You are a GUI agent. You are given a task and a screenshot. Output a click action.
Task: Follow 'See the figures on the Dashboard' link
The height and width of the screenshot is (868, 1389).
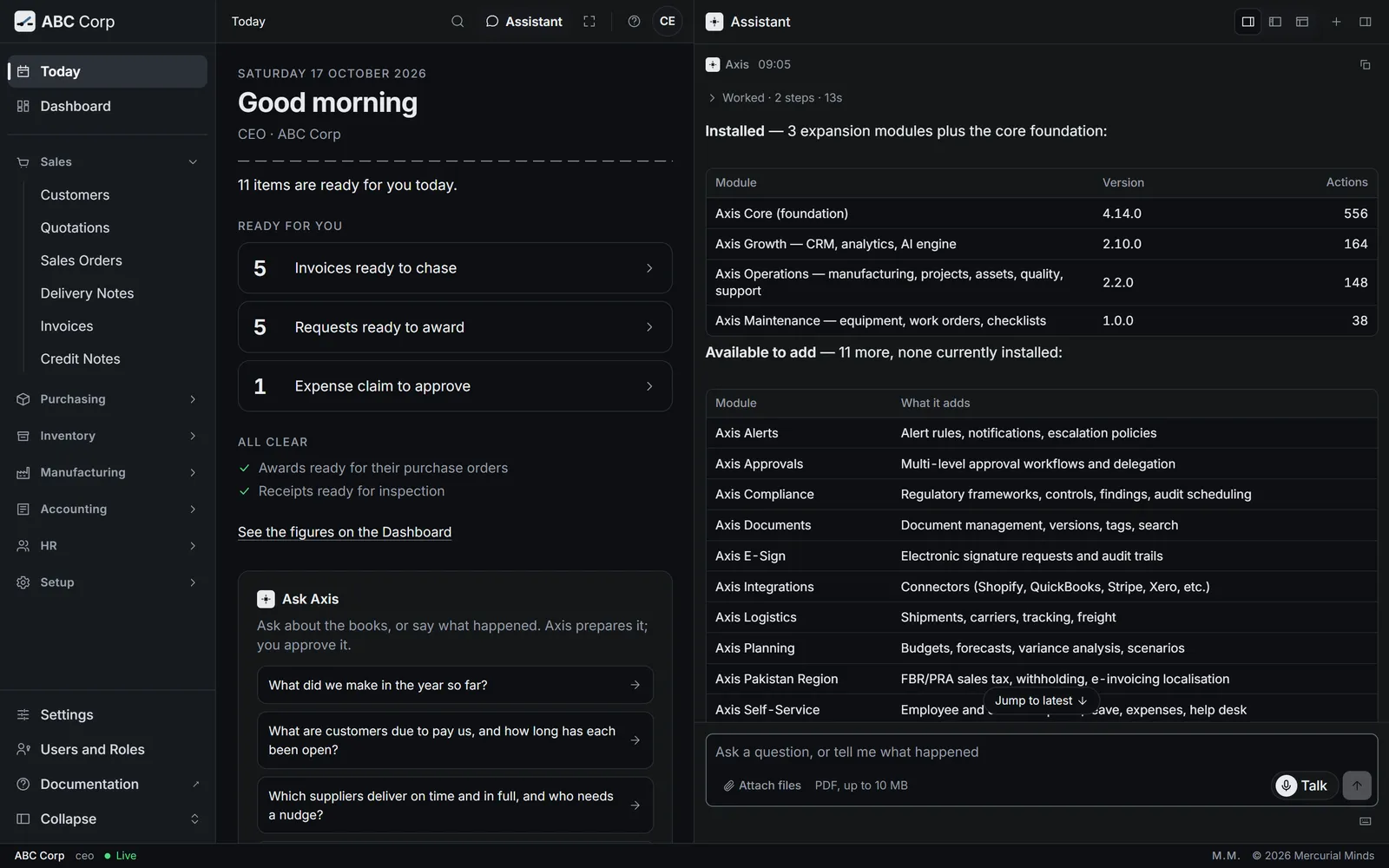coord(345,532)
